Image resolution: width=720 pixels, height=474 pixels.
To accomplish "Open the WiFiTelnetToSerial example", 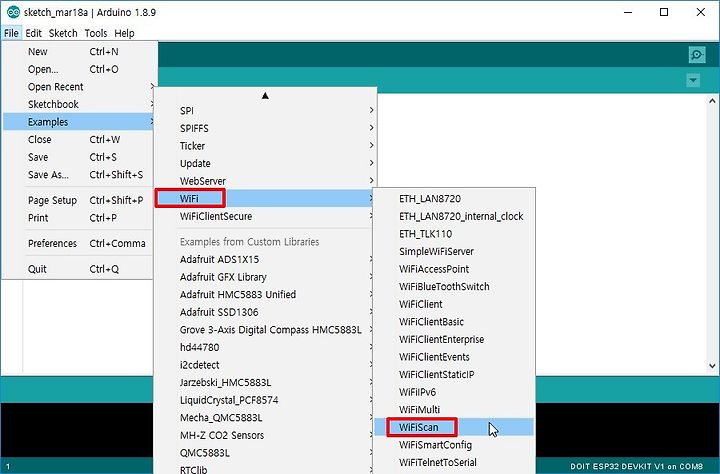I will [x=454, y=463].
